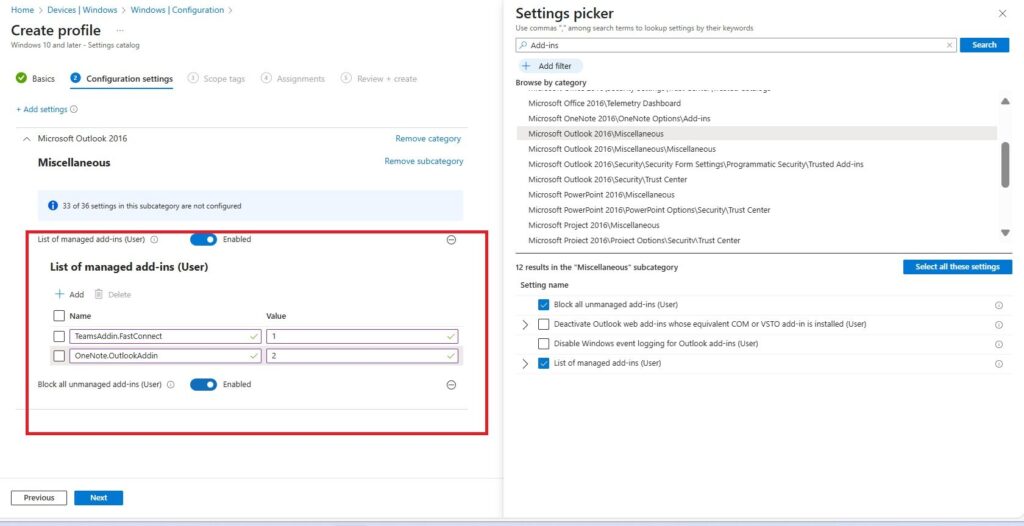The width and height of the screenshot is (1024, 526).
Task: Close the Settings picker panel
Action: [1002, 14]
